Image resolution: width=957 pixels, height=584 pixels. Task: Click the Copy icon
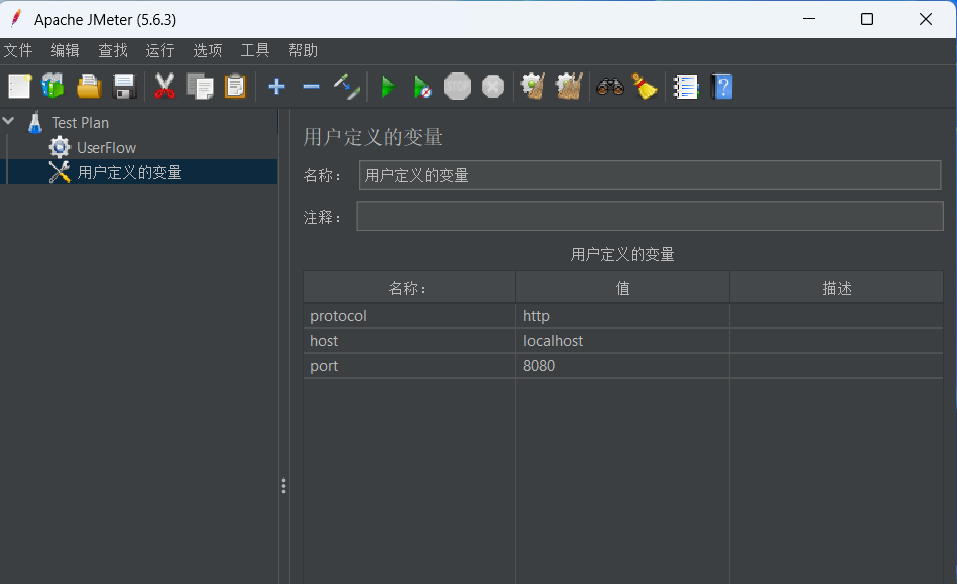pyautogui.click(x=200, y=87)
